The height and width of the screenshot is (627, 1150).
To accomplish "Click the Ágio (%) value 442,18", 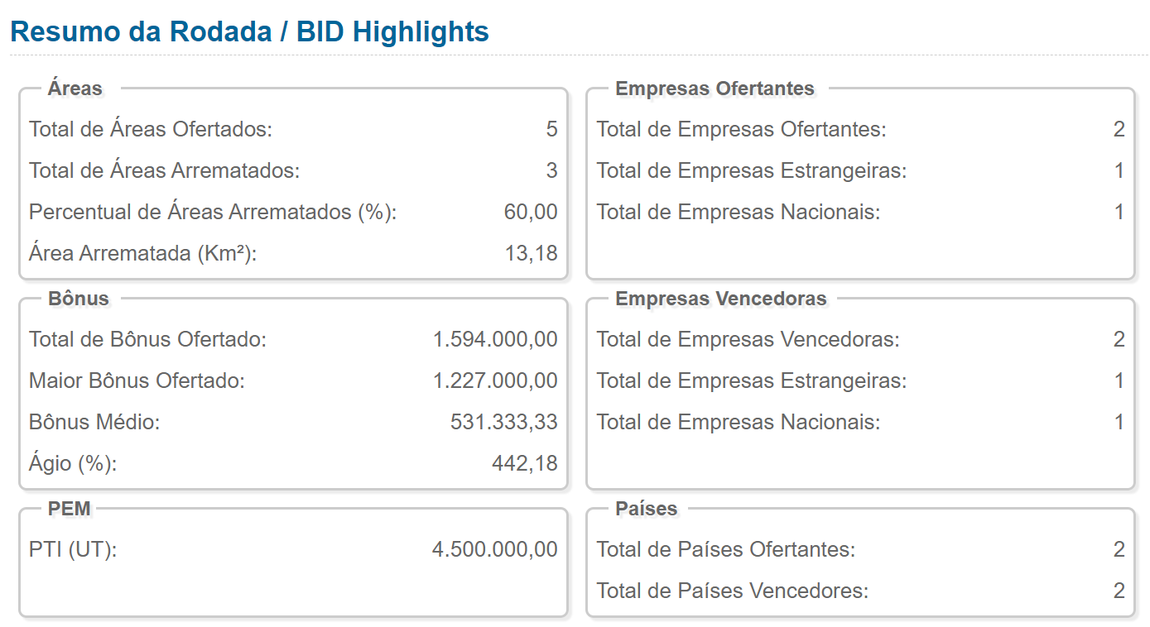I will (x=524, y=463).
